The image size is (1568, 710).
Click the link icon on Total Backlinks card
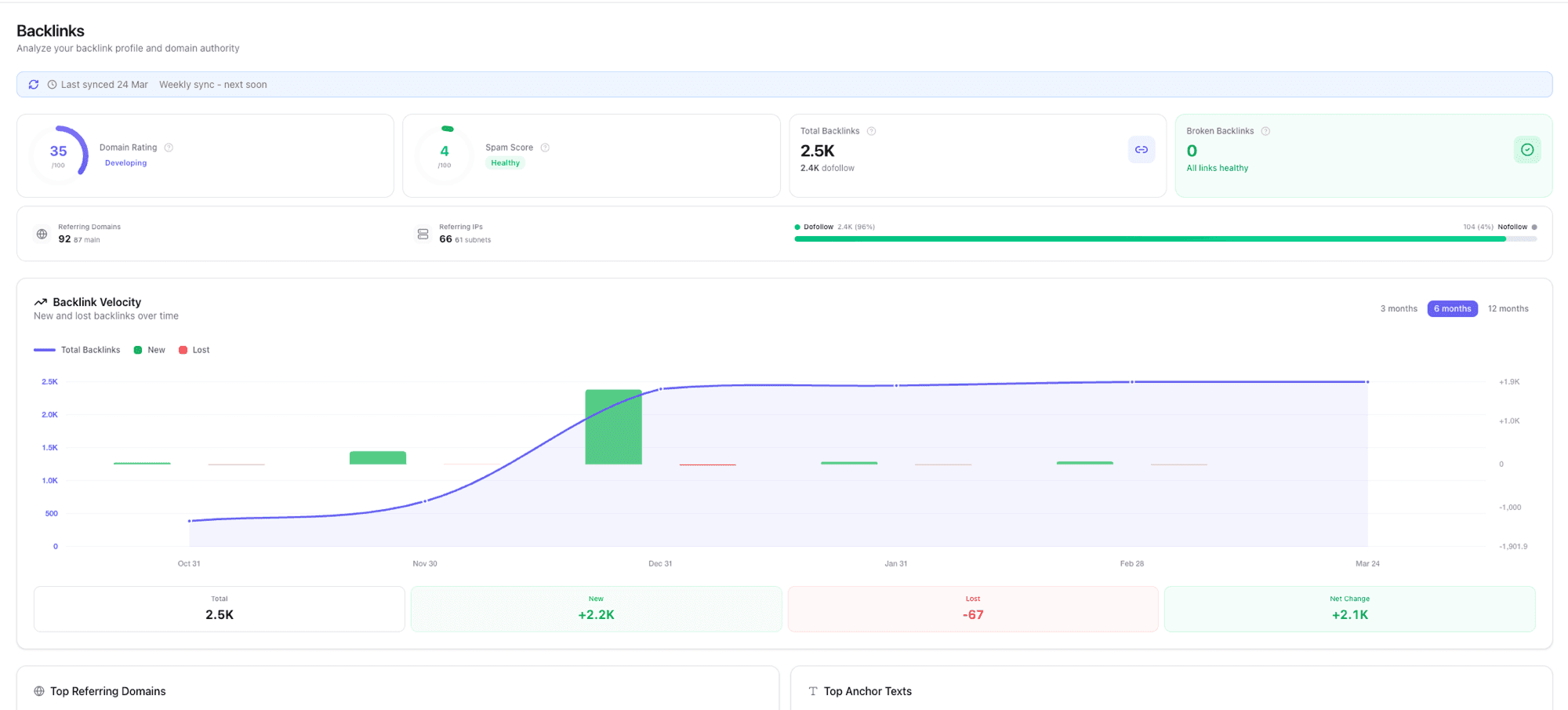point(1142,149)
